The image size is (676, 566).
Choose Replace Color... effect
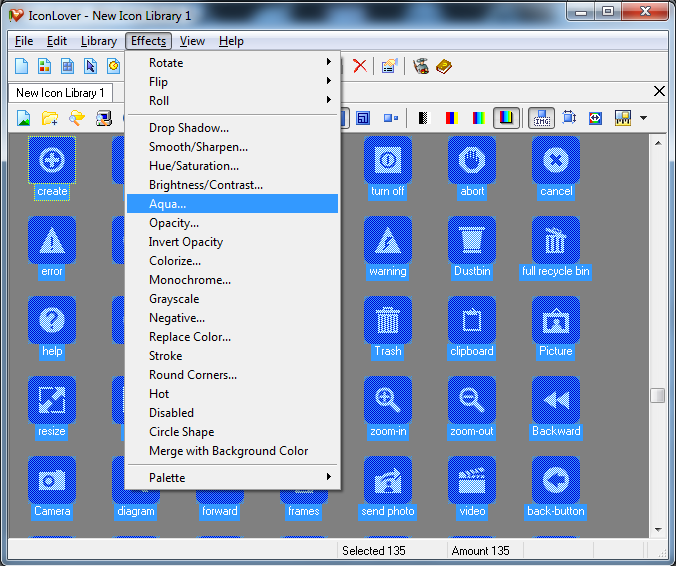[232, 337]
